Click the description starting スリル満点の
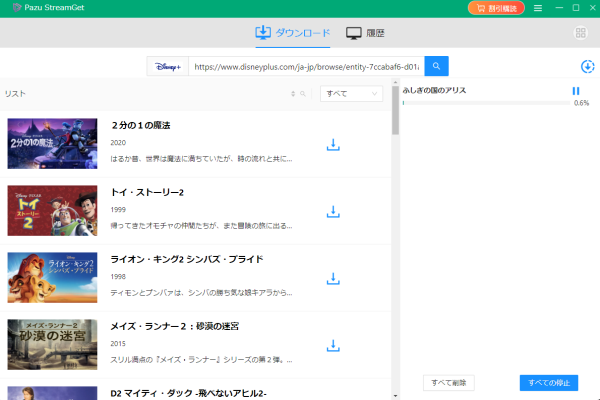The image size is (600, 400). coord(201,359)
